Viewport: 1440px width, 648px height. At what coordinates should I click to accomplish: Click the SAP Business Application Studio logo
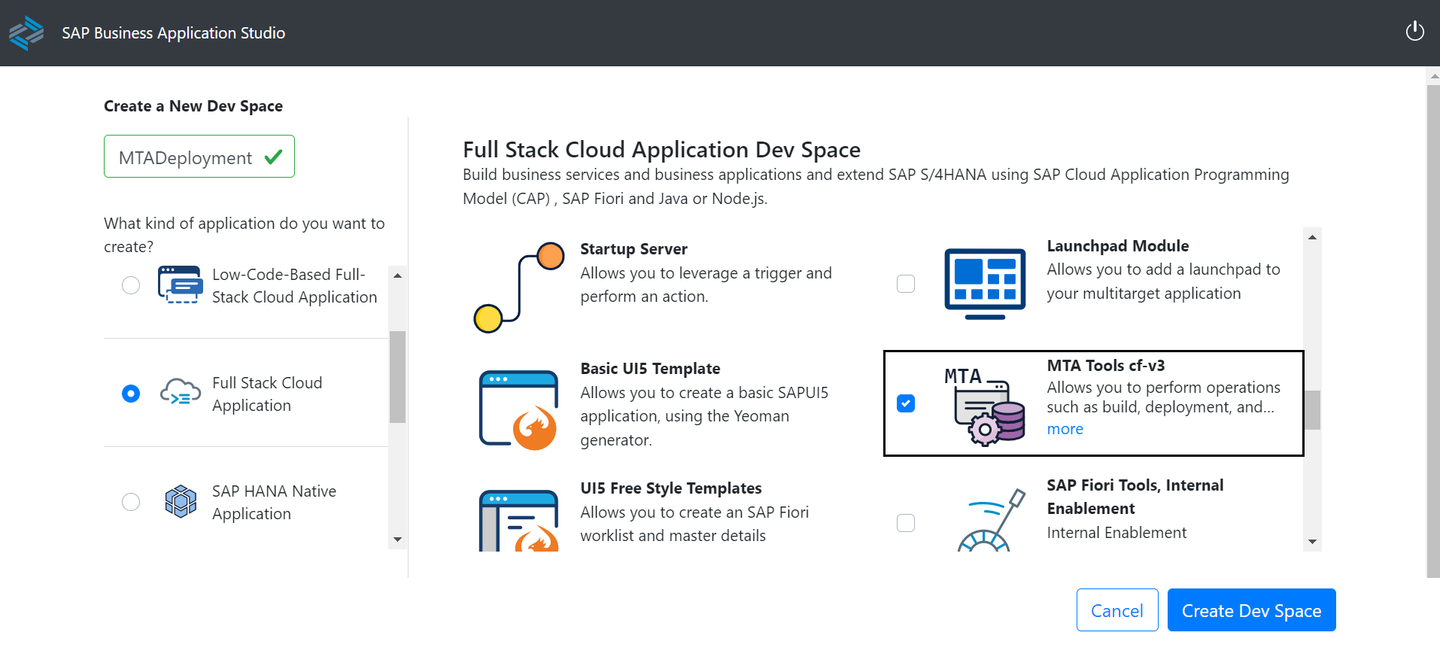tap(26, 33)
